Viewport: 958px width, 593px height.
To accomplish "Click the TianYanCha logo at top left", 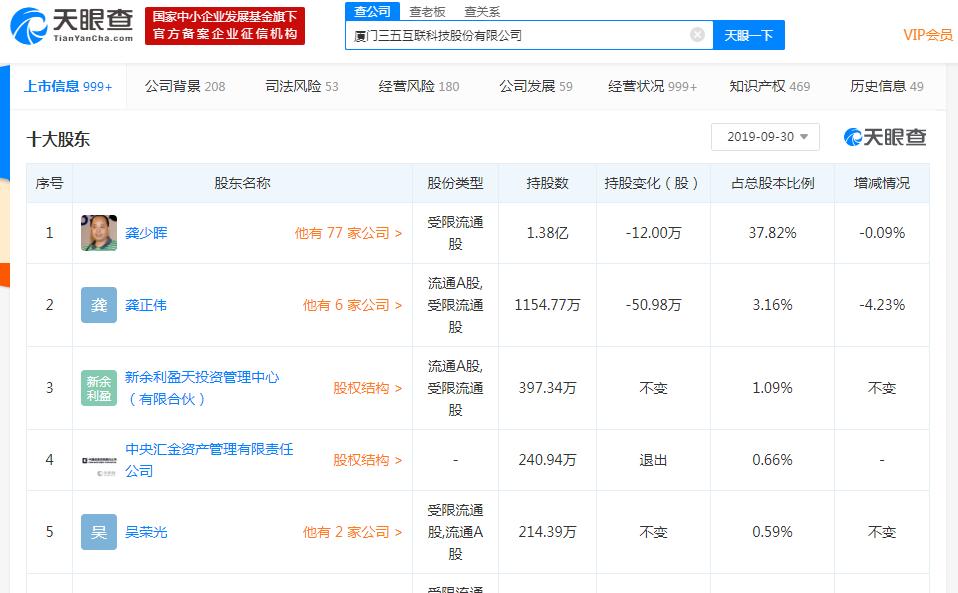I will coord(72,26).
